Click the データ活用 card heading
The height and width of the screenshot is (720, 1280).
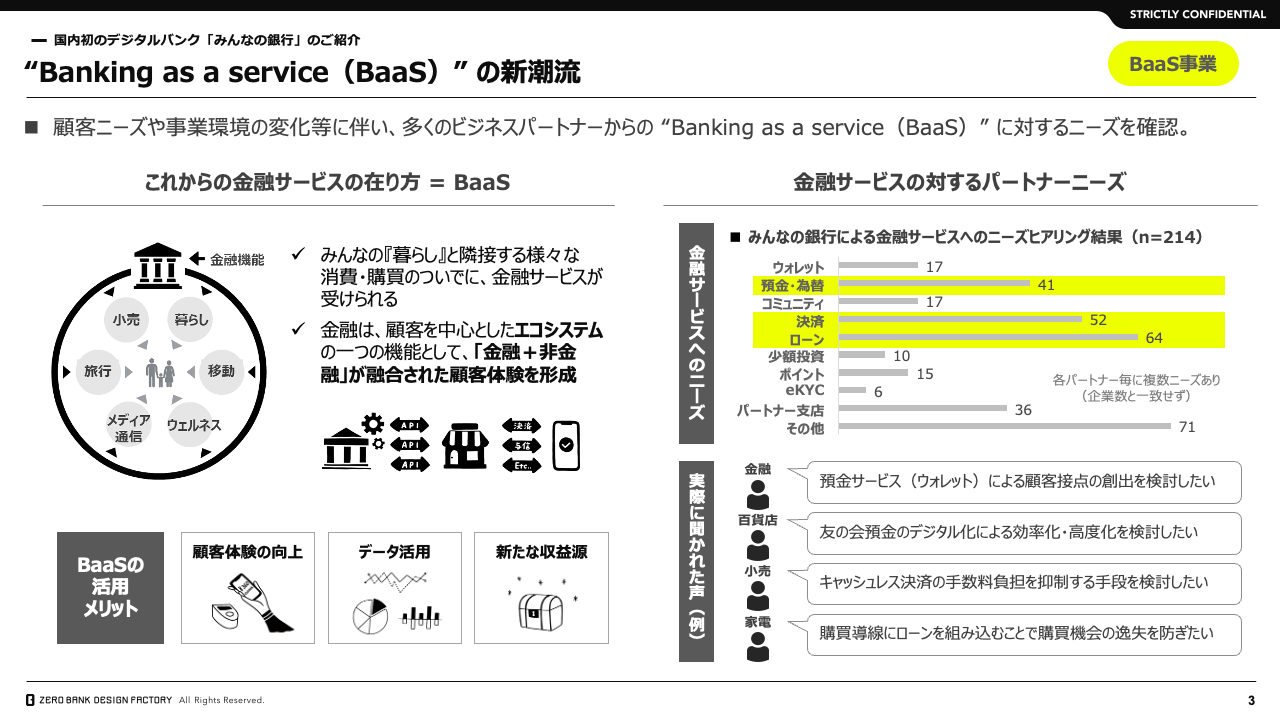[394, 552]
